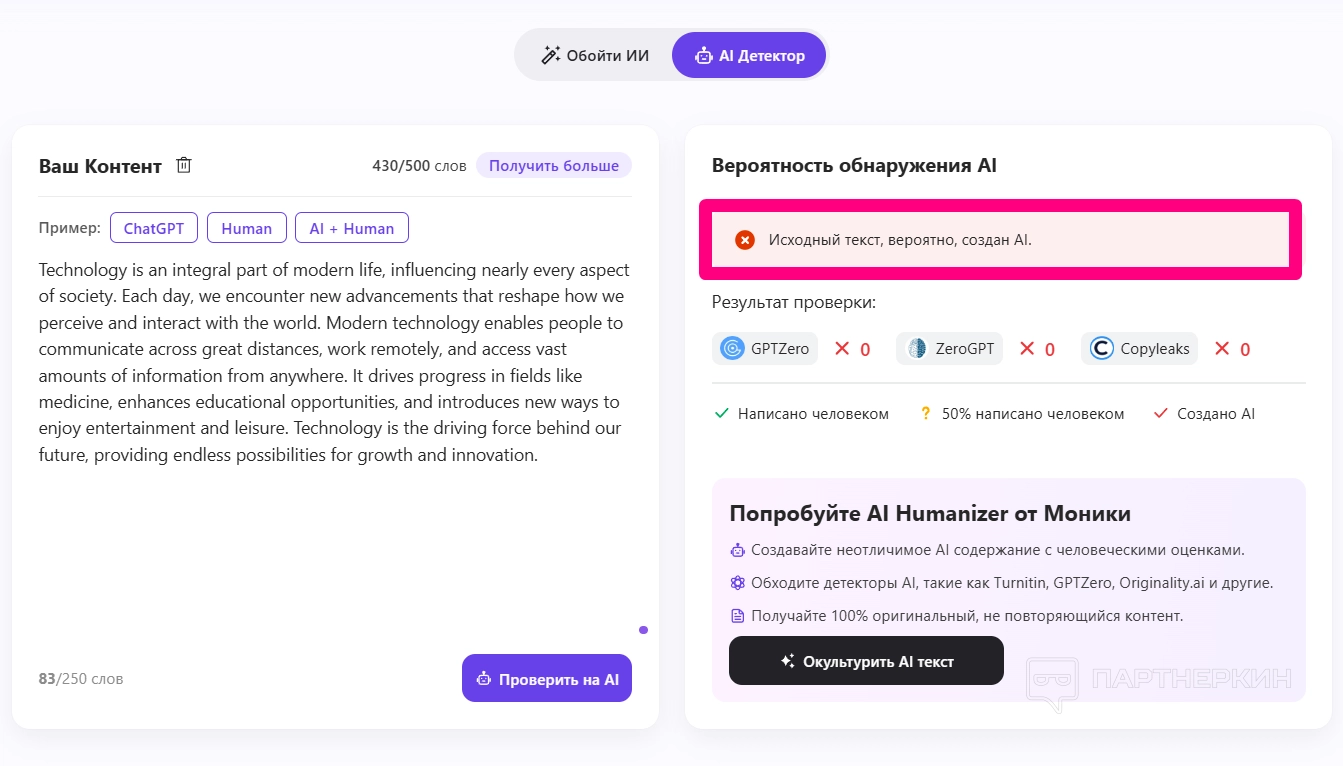Click the red error icon in alert
This screenshot has height=766, width=1343.
coord(744,240)
